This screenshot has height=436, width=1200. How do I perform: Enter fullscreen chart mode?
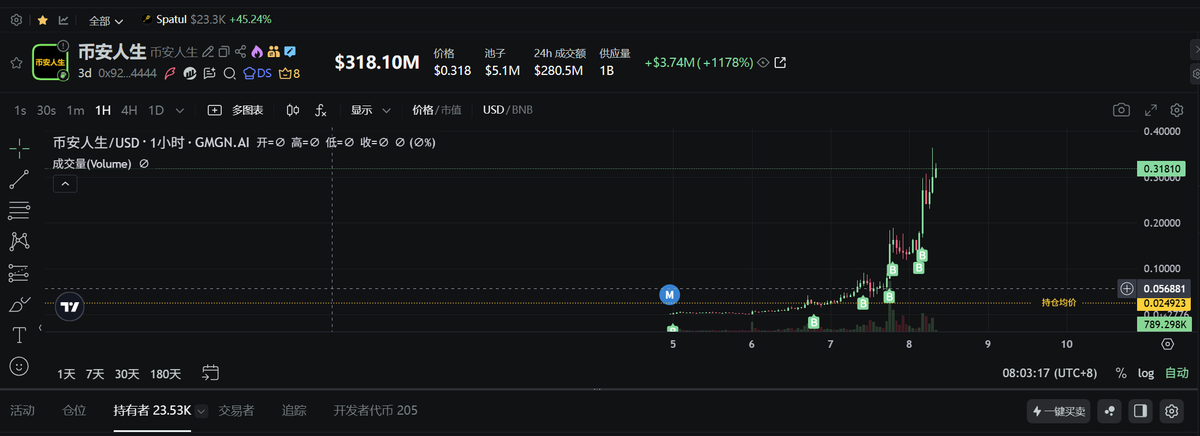(x=1150, y=110)
